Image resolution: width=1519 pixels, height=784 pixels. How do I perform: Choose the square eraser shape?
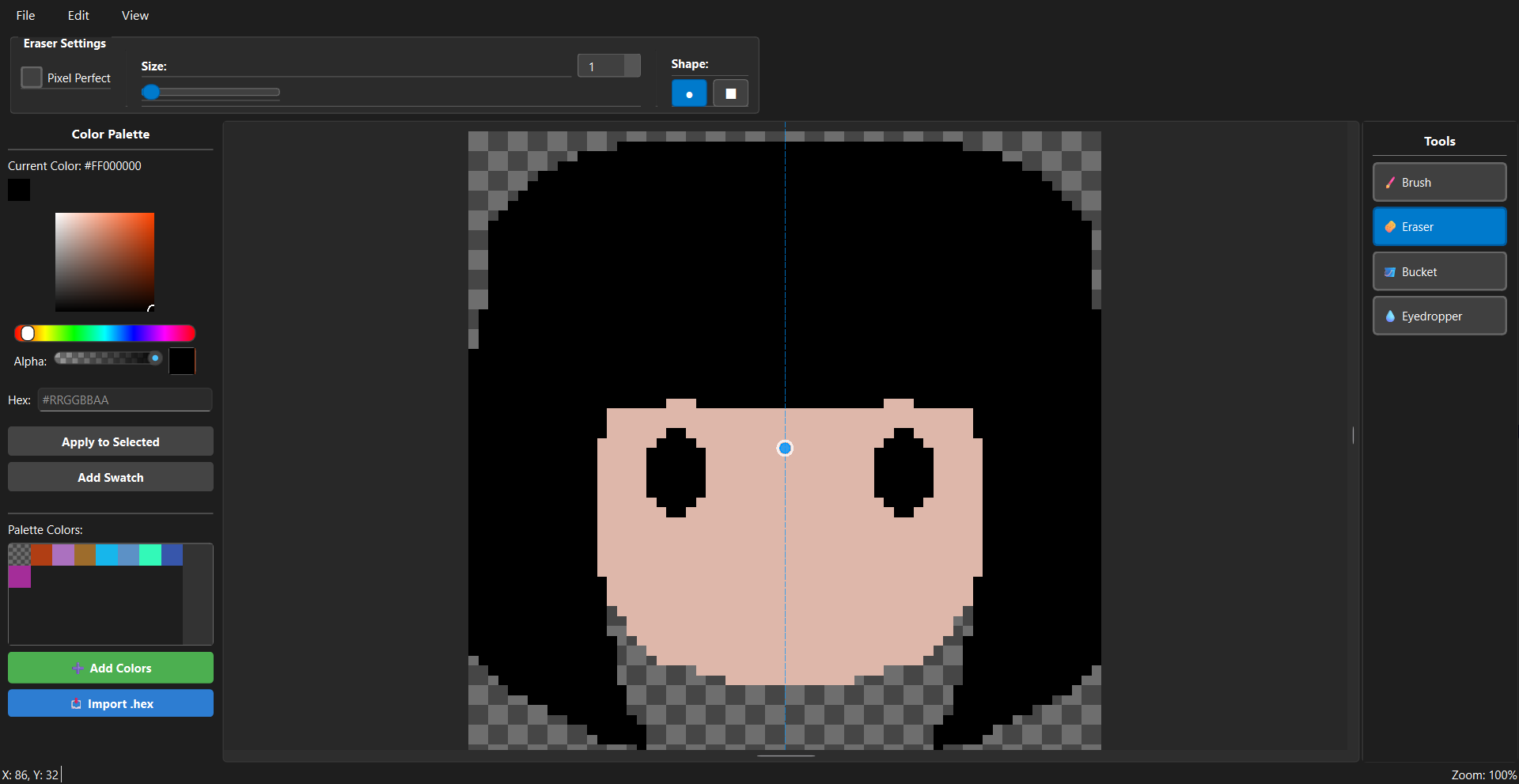tap(730, 93)
